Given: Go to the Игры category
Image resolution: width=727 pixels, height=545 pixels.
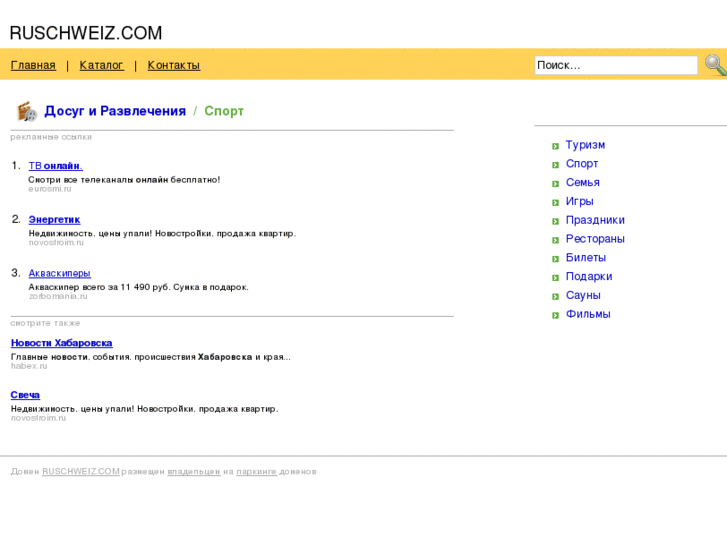Looking at the screenshot, I should 580,201.
